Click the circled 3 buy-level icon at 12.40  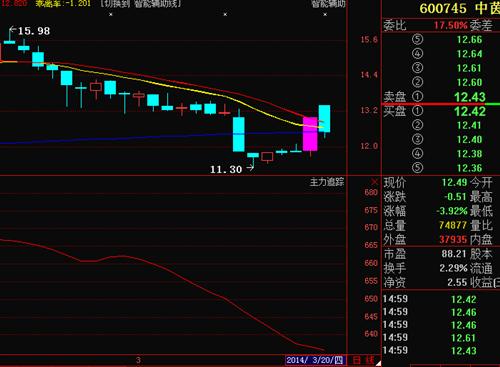coord(417,139)
